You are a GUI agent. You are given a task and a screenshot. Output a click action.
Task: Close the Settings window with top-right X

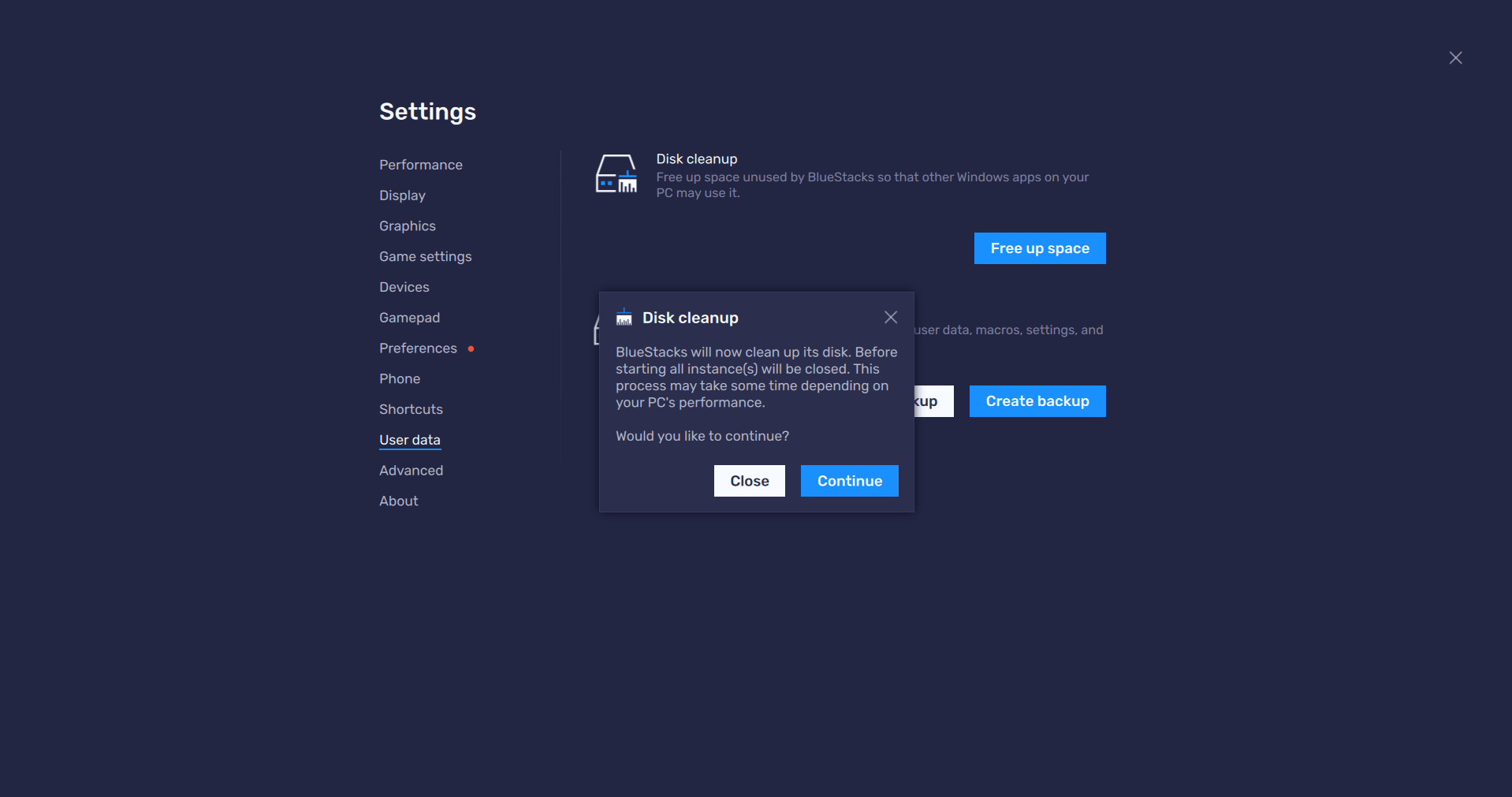1456,58
